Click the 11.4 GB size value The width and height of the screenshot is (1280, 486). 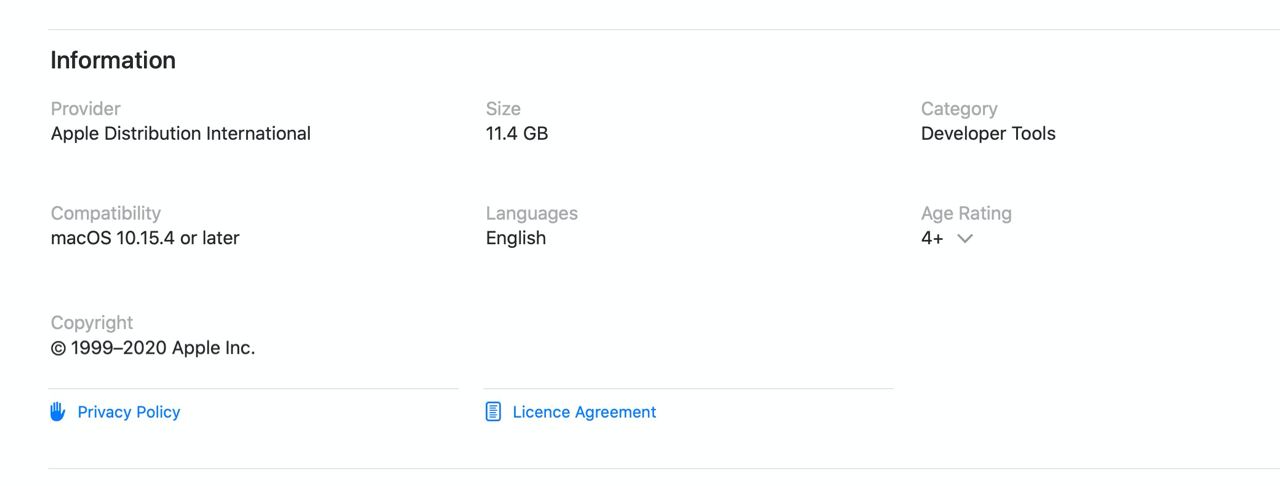click(517, 133)
